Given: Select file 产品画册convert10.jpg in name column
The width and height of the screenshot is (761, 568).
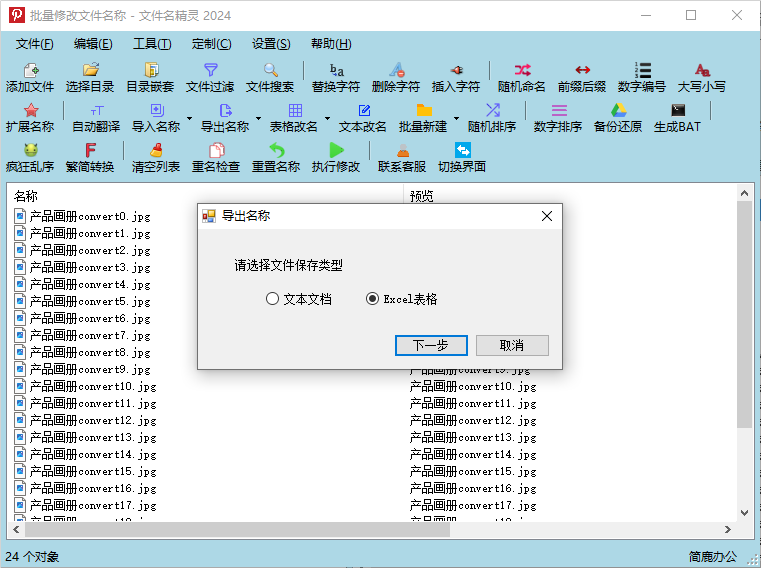Looking at the screenshot, I should 85,386.
